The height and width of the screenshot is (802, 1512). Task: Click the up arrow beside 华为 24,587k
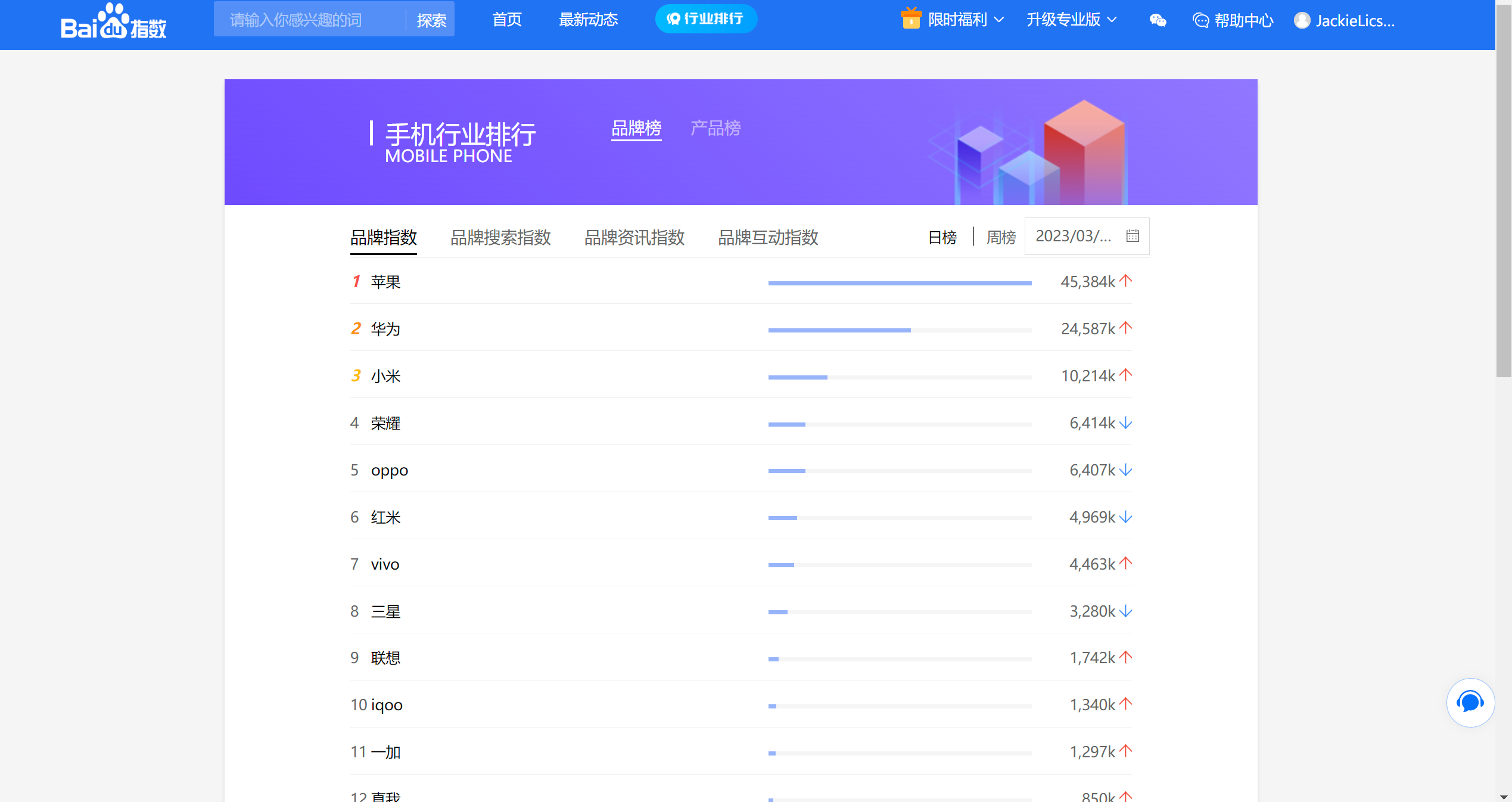tap(1125, 328)
